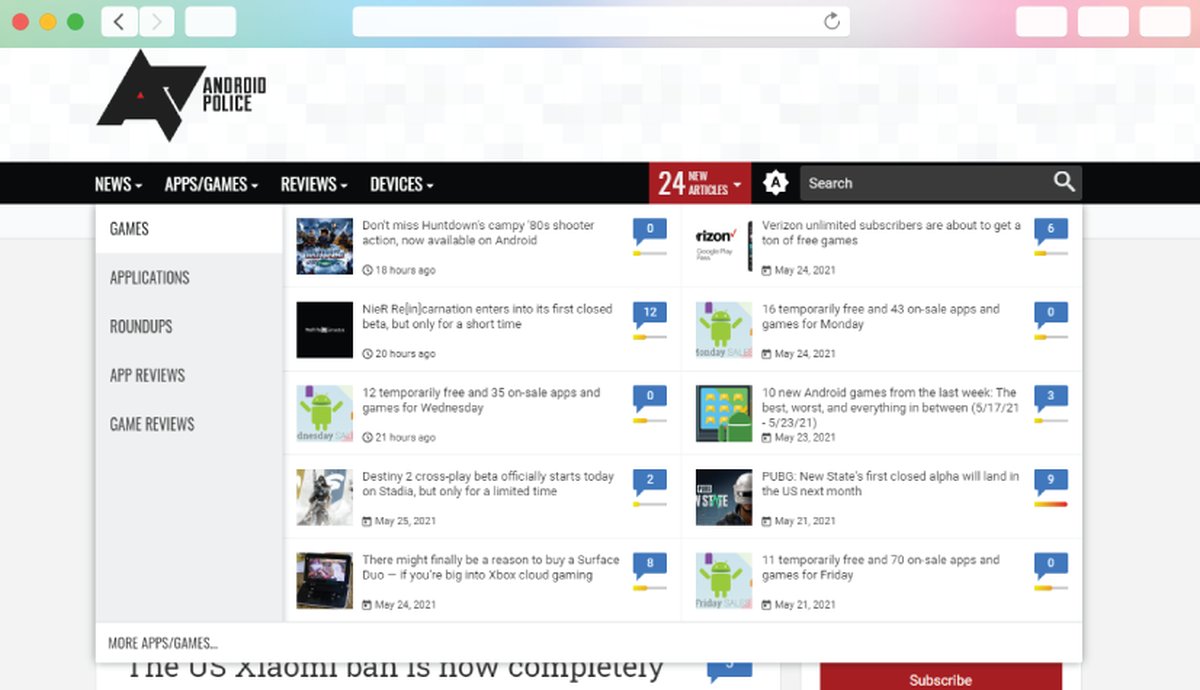This screenshot has width=1200, height=690.
Task: Click the browser reload icon
Action: tap(831, 21)
